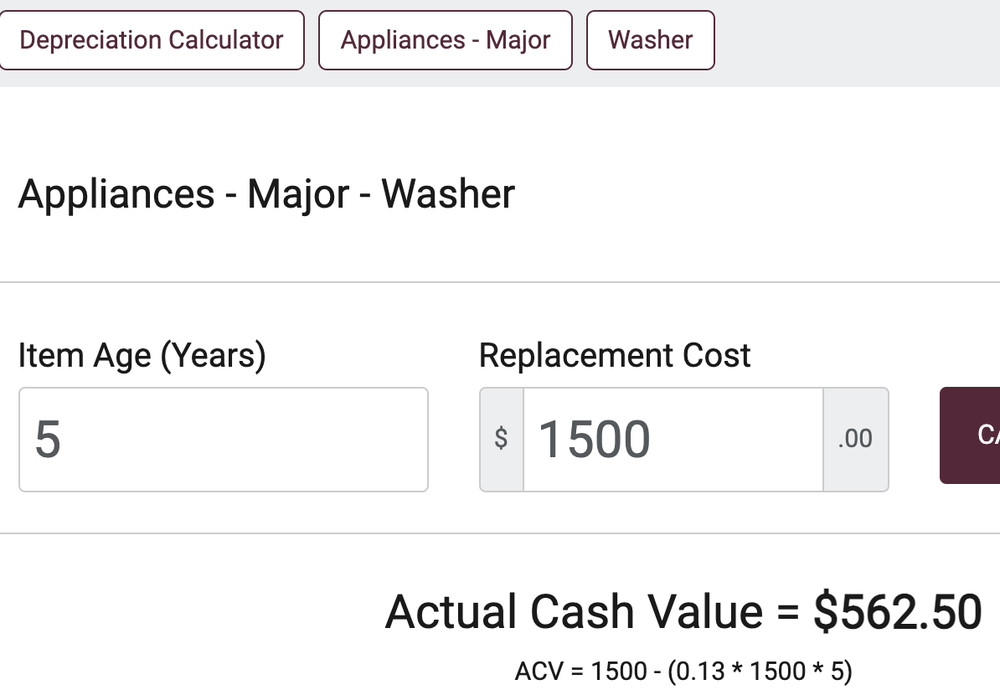Click the Appliances - Major - Washer heading

click(x=266, y=193)
